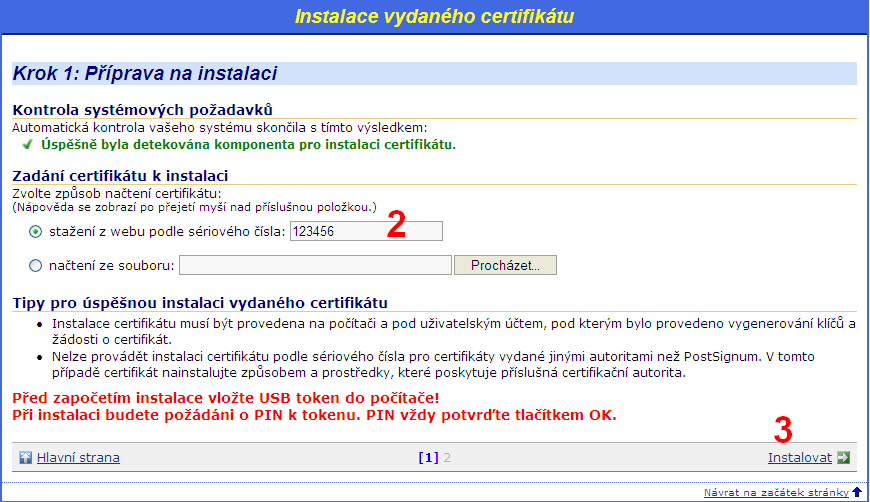Image resolution: width=870 pixels, height=502 pixels.
Task: Click heading Krok 1: Příprava na instalaci
Action: [145, 73]
